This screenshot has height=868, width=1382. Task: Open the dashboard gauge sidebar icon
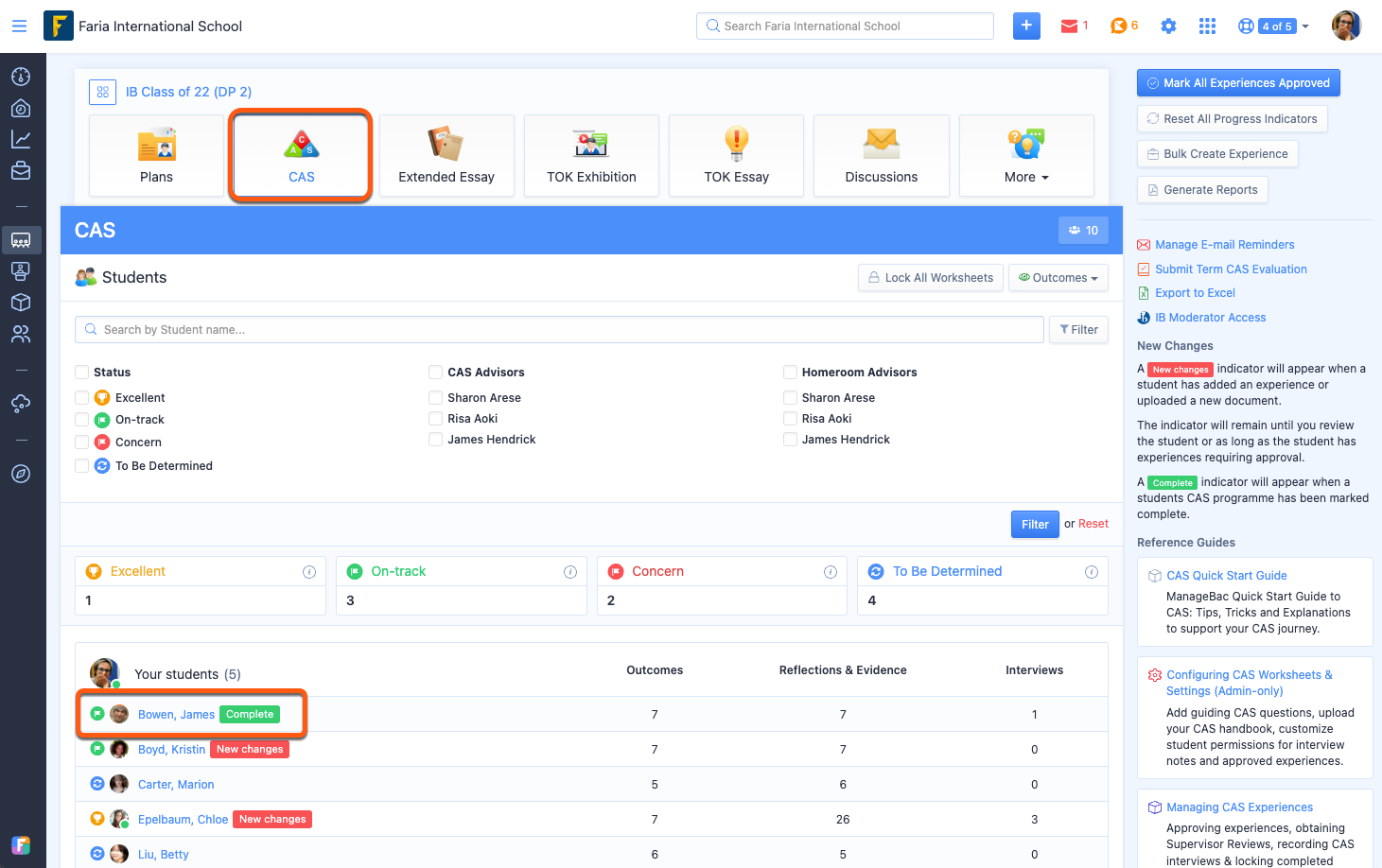click(x=21, y=77)
